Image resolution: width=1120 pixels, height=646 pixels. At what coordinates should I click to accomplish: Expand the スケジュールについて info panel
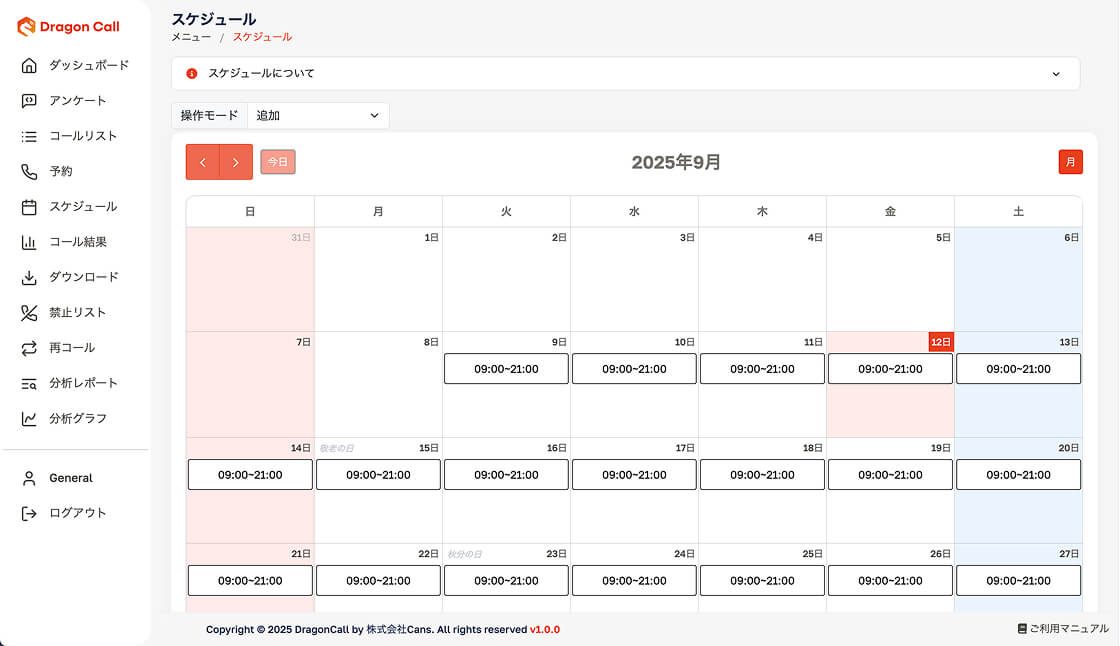point(625,74)
